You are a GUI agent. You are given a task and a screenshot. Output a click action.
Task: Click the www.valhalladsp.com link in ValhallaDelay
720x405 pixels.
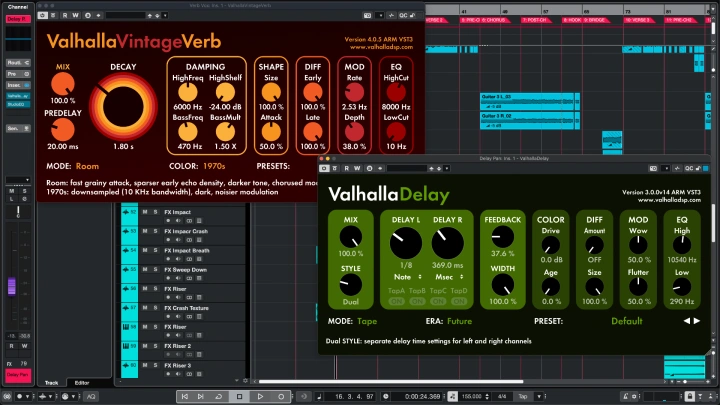click(x=669, y=200)
